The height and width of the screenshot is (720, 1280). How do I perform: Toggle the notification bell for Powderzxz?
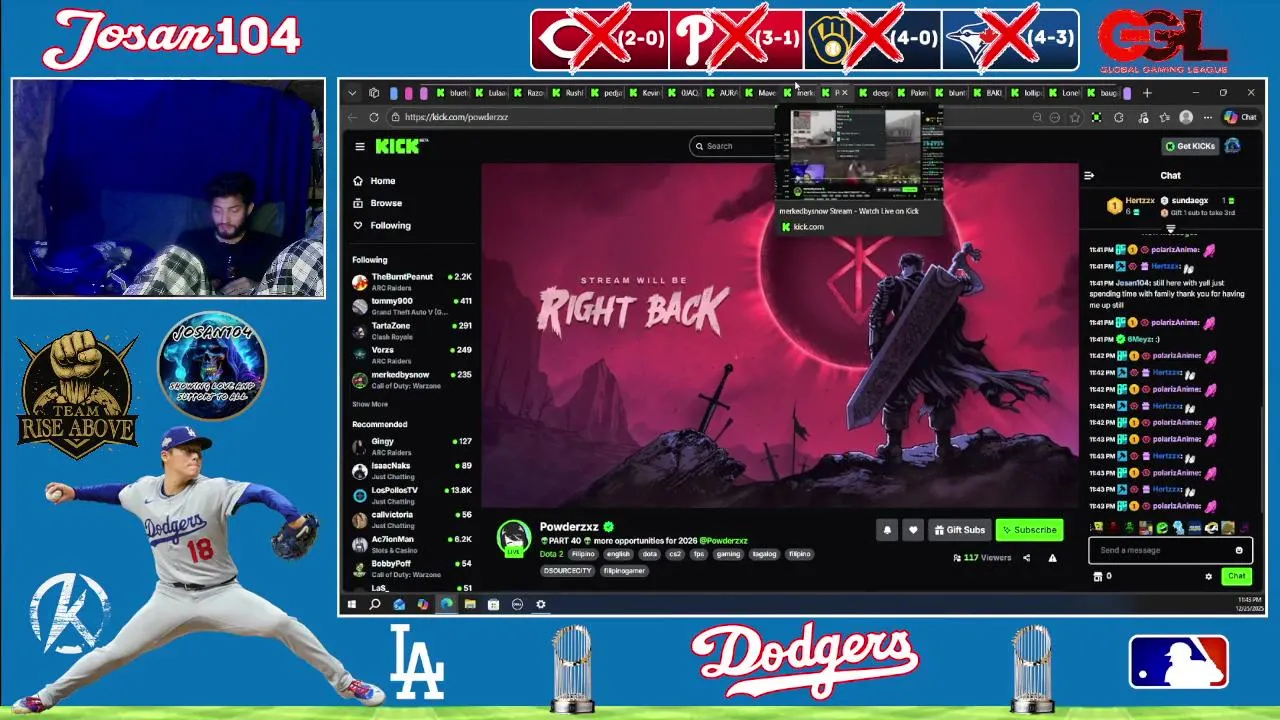(887, 530)
